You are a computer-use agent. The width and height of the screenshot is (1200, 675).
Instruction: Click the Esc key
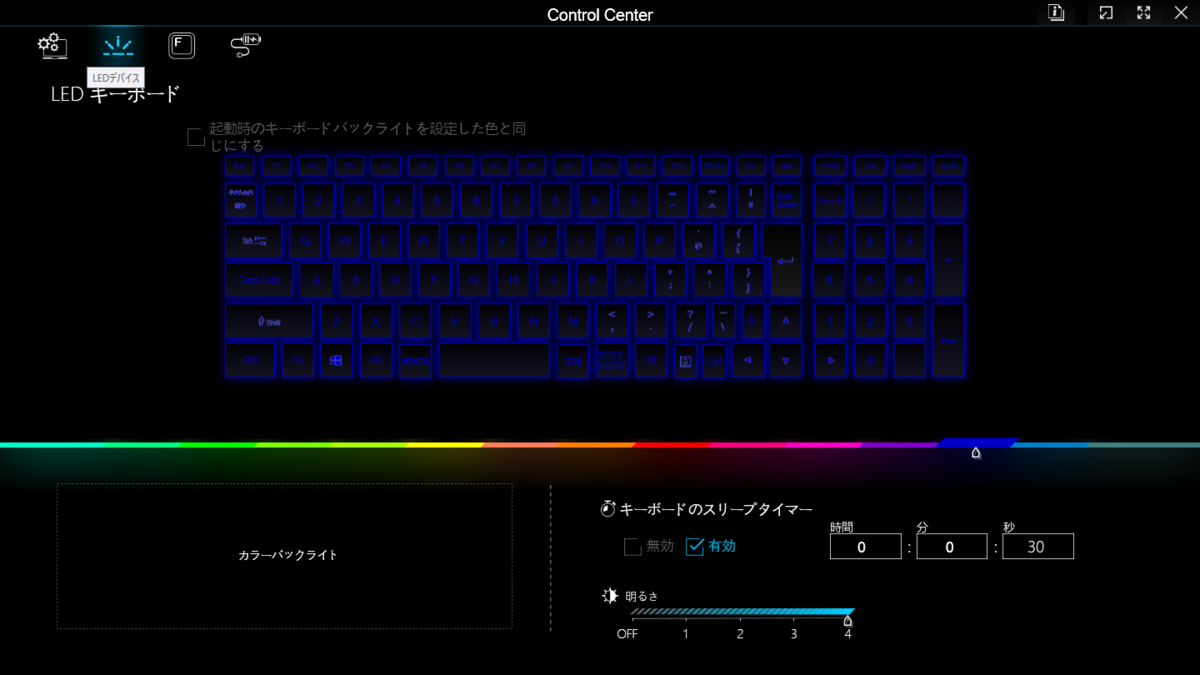point(241,165)
